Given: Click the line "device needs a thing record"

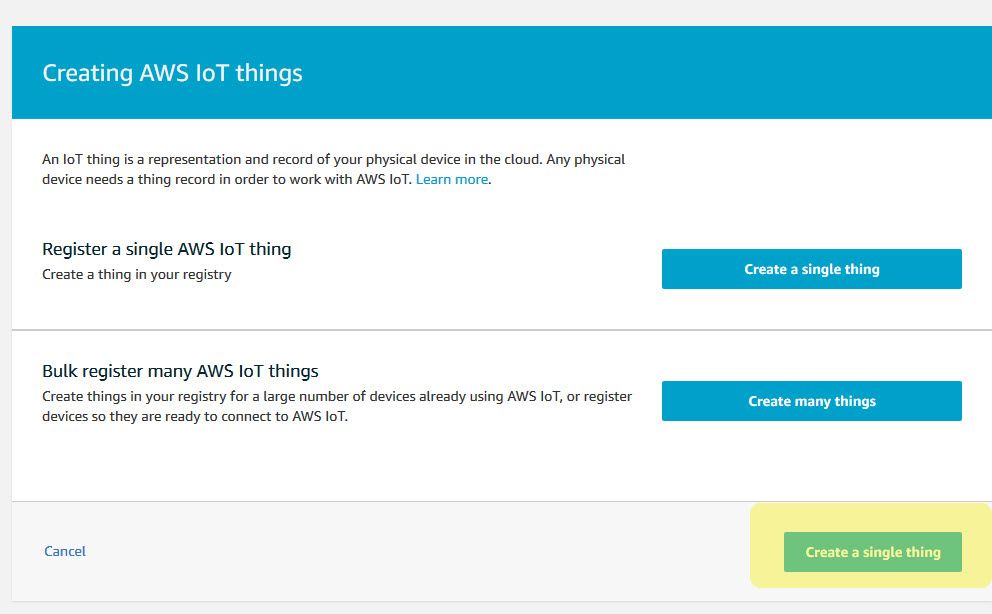Looking at the screenshot, I should click(x=228, y=180).
